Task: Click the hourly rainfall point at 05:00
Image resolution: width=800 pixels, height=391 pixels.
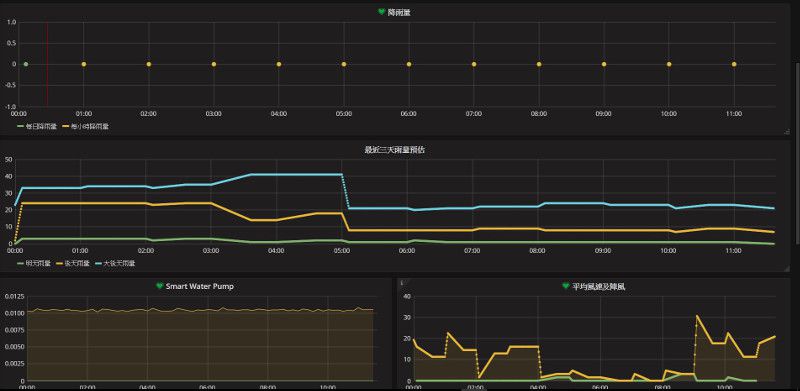Action: pos(344,64)
